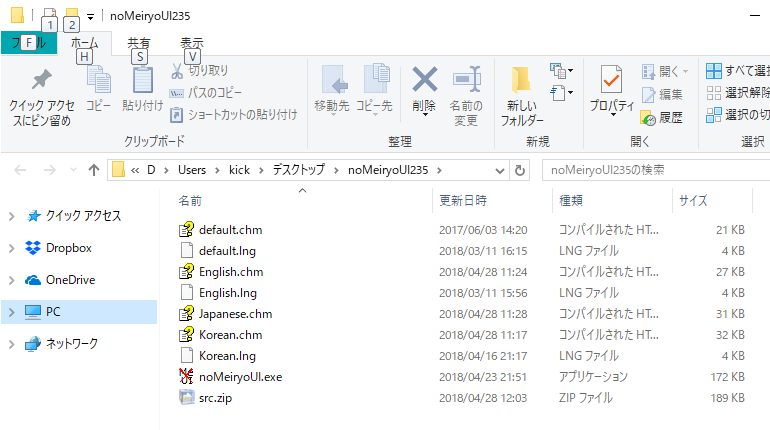This screenshot has height=430, width=770.
Task: Open the recent locations dropdown arrow
Action: click(73, 170)
